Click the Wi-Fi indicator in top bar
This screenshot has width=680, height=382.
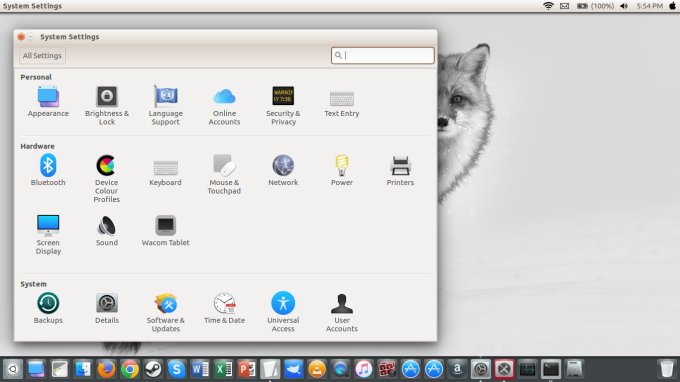(548, 6)
